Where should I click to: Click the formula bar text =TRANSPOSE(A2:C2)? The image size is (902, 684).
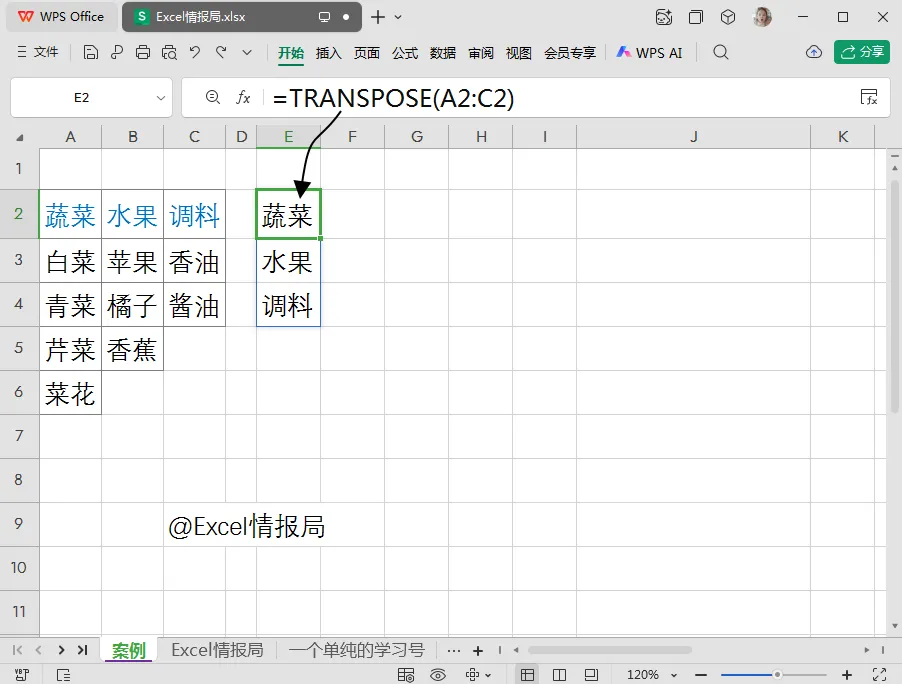393,98
